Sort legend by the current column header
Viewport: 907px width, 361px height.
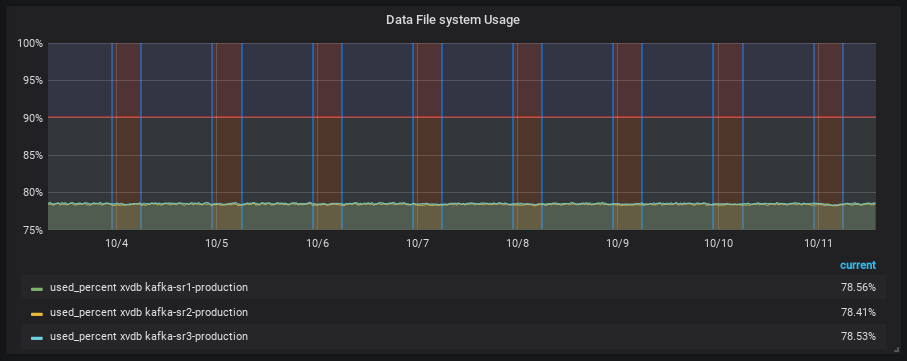point(858,265)
